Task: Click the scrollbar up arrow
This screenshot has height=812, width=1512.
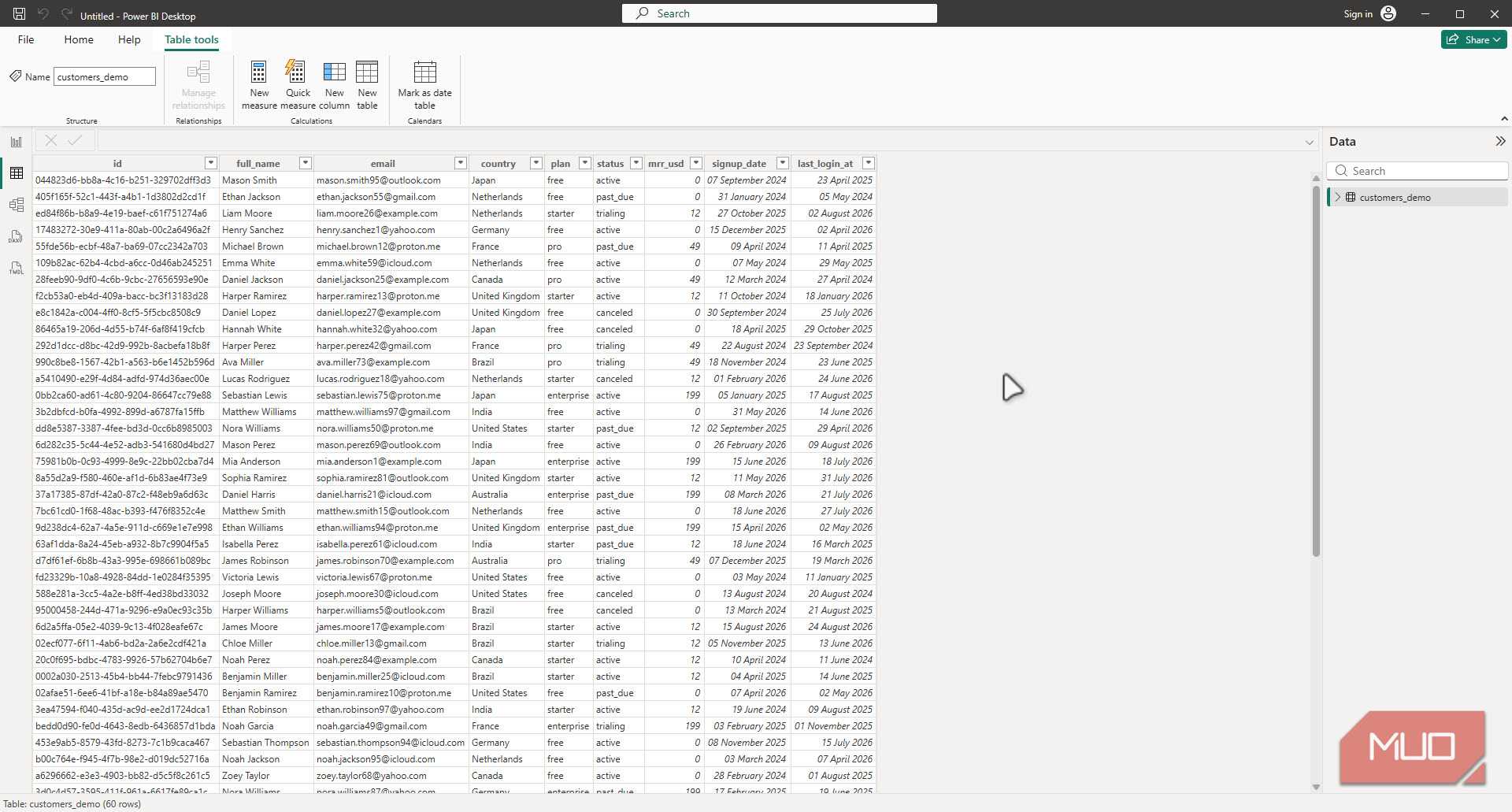Action: click(x=1316, y=179)
